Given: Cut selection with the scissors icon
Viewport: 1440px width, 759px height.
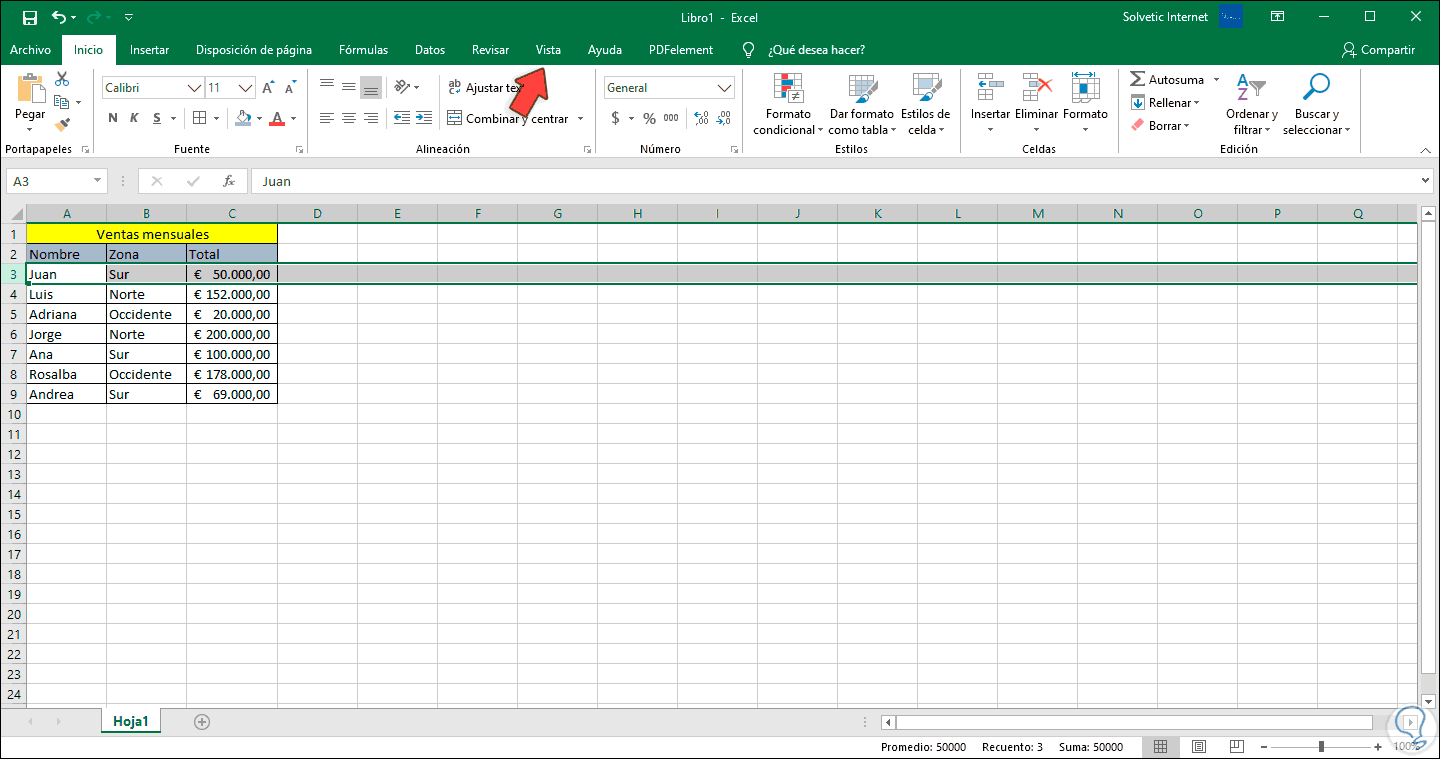Looking at the screenshot, I should tap(62, 79).
